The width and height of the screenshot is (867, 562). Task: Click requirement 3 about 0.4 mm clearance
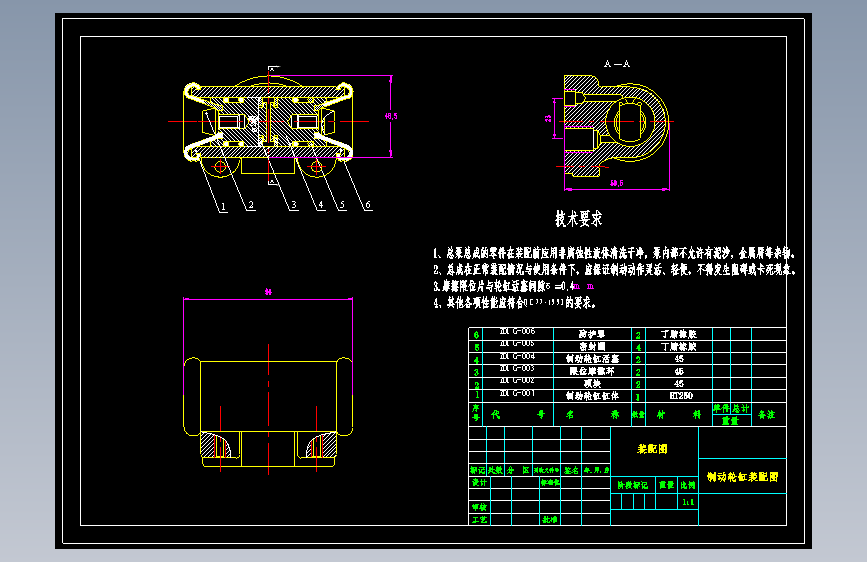pyautogui.click(x=514, y=287)
